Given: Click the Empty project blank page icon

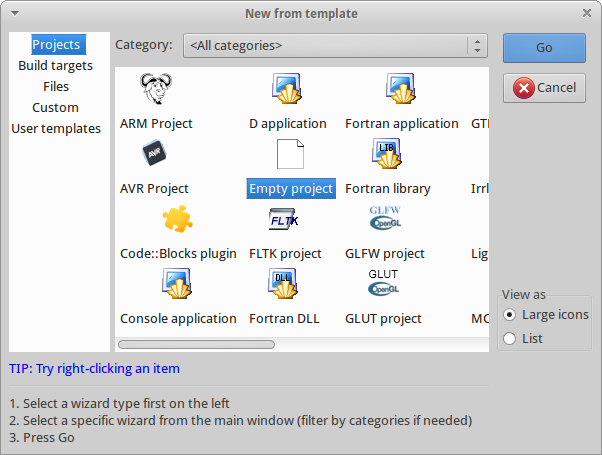Looking at the screenshot, I should pyautogui.click(x=290, y=154).
